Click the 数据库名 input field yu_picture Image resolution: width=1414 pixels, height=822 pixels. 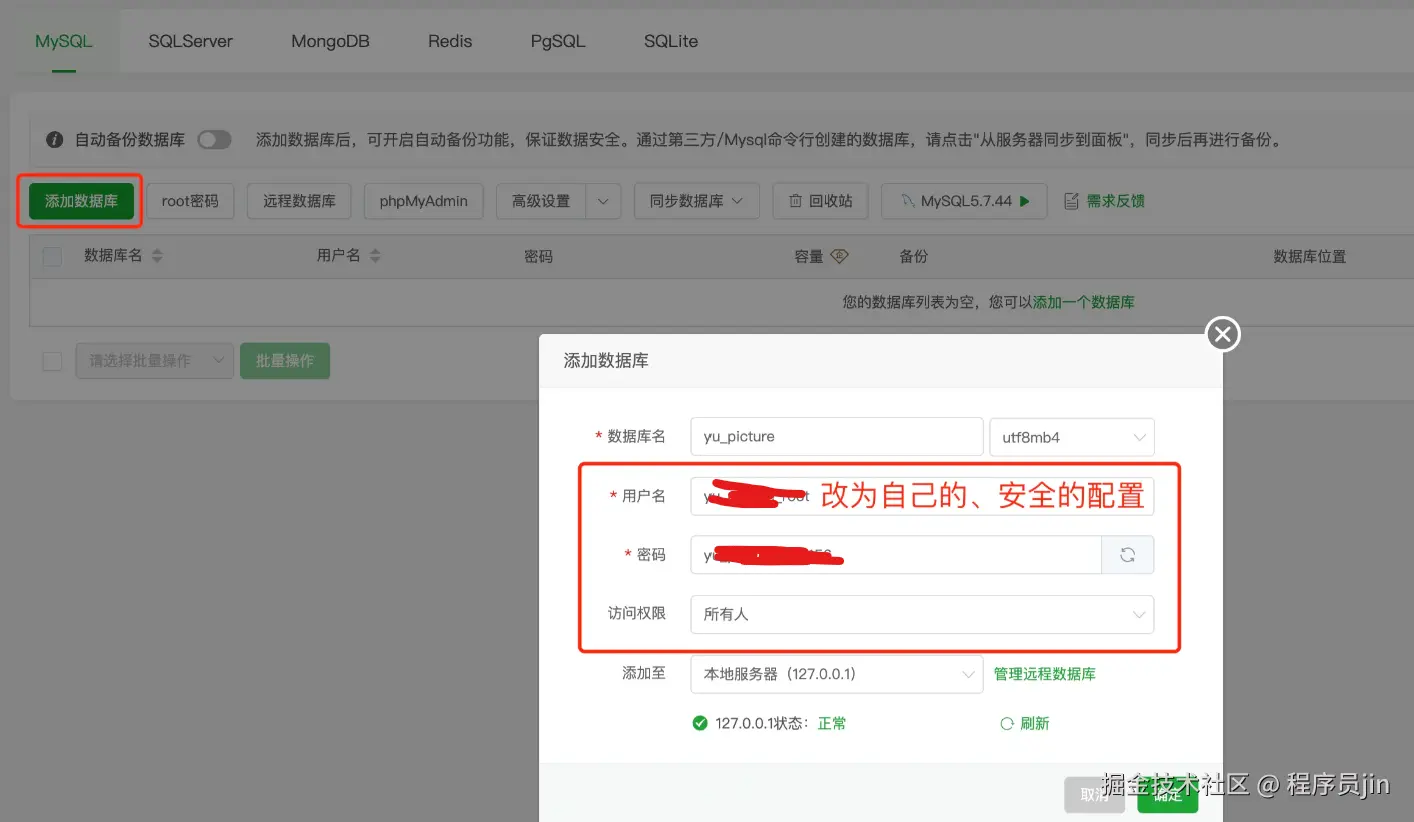[837, 436]
